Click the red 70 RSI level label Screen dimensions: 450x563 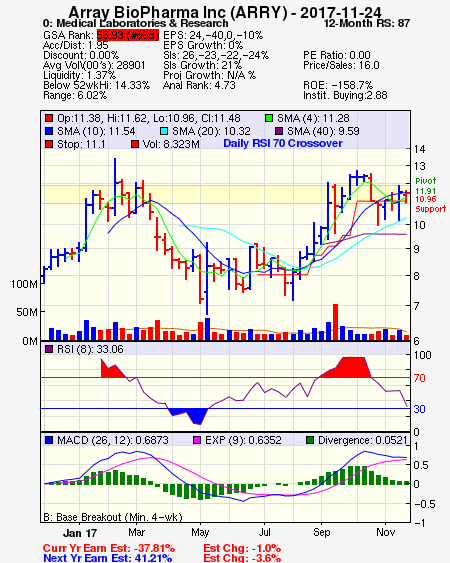coord(419,378)
